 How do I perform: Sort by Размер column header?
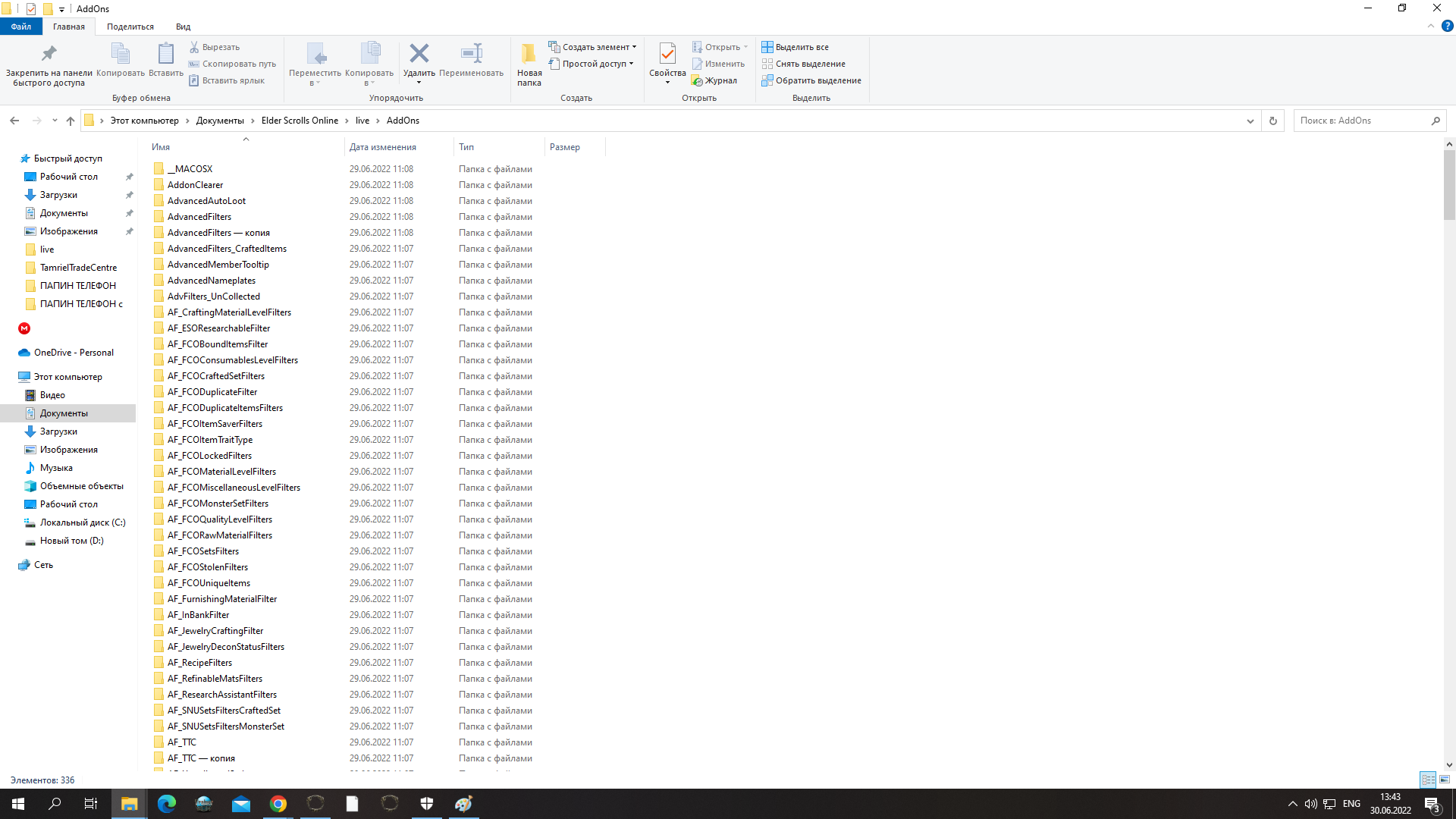[x=575, y=147]
